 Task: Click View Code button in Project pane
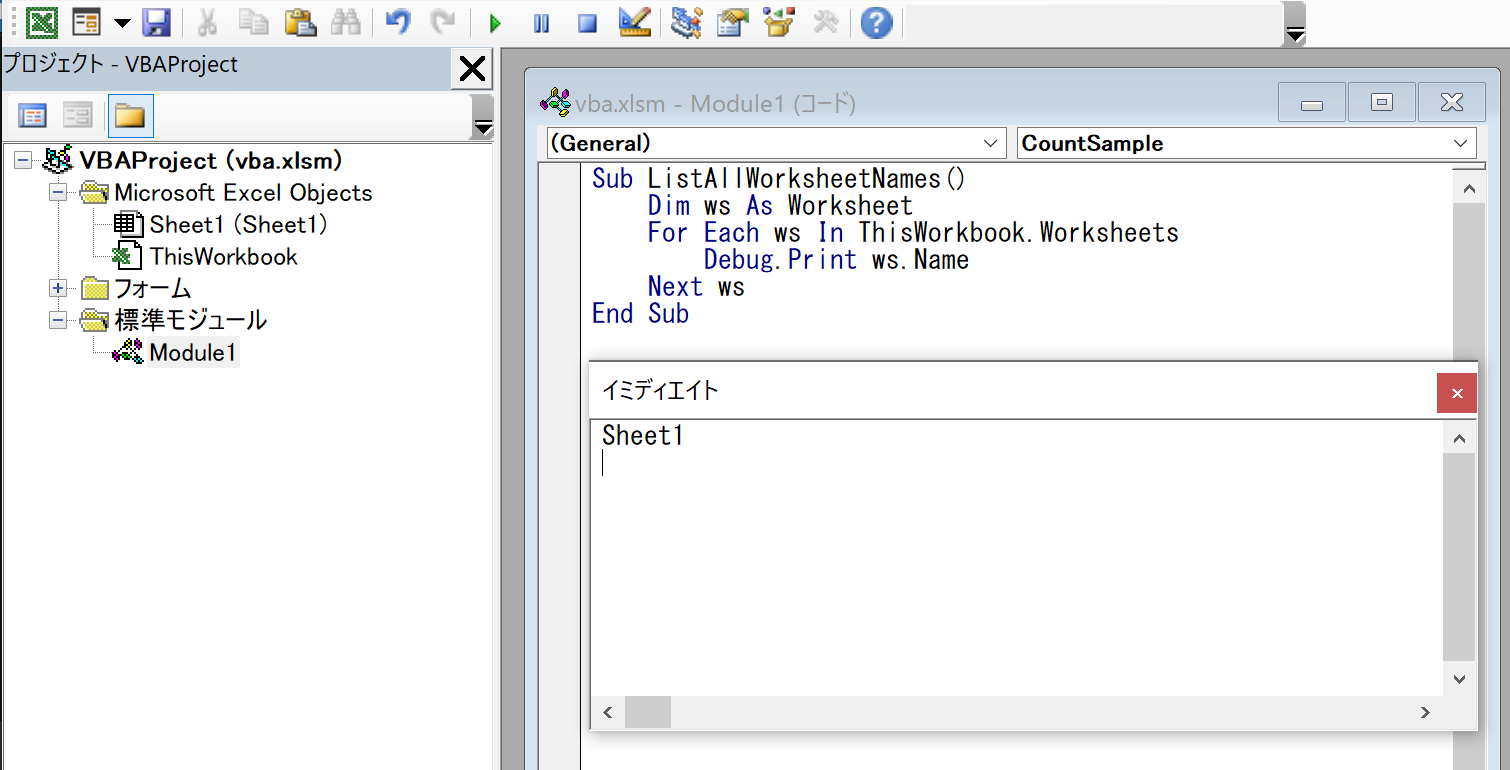pyautogui.click(x=33, y=117)
